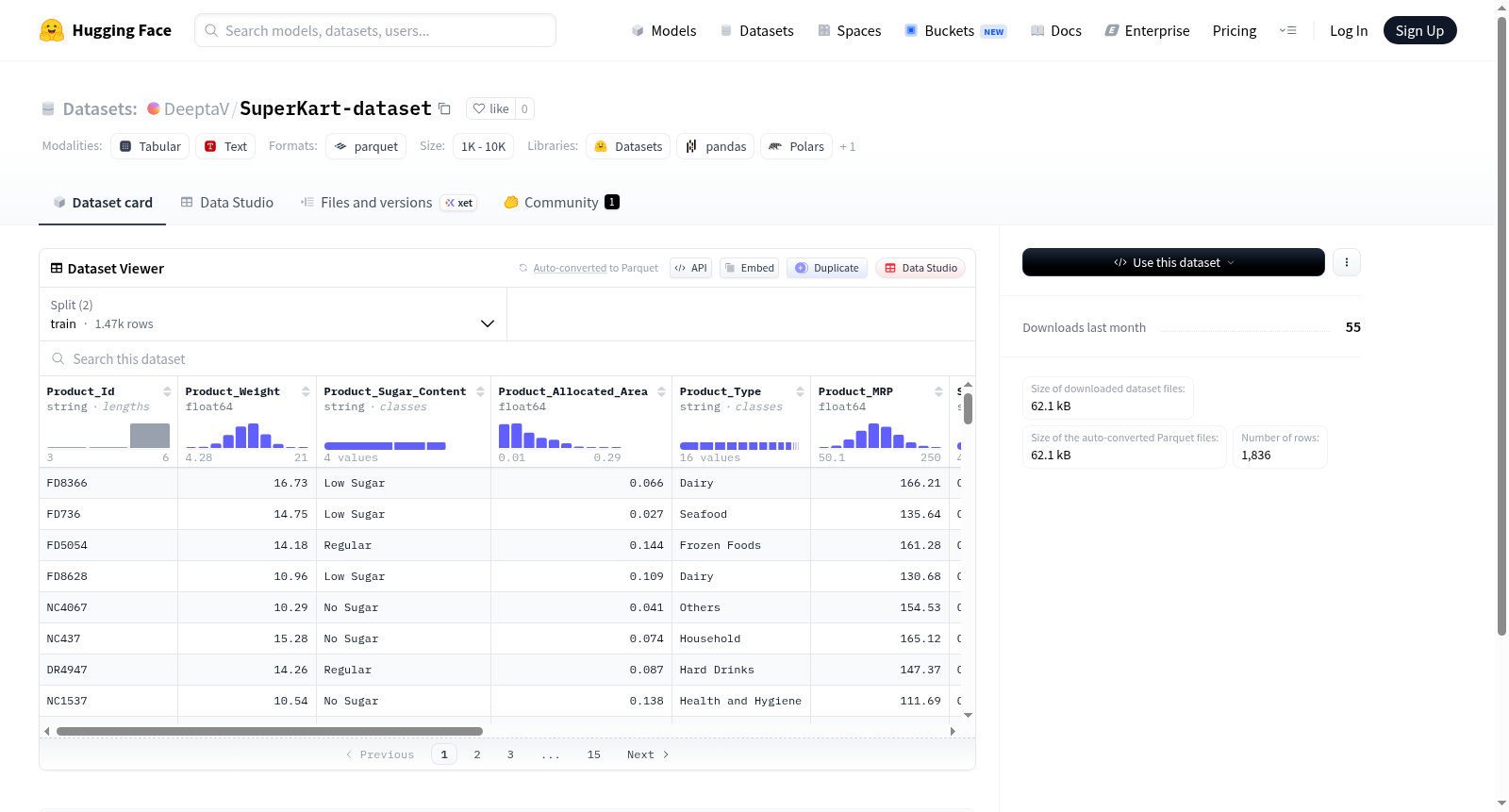Click the Log In link
This screenshot has height=812, width=1509.
click(x=1349, y=30)
